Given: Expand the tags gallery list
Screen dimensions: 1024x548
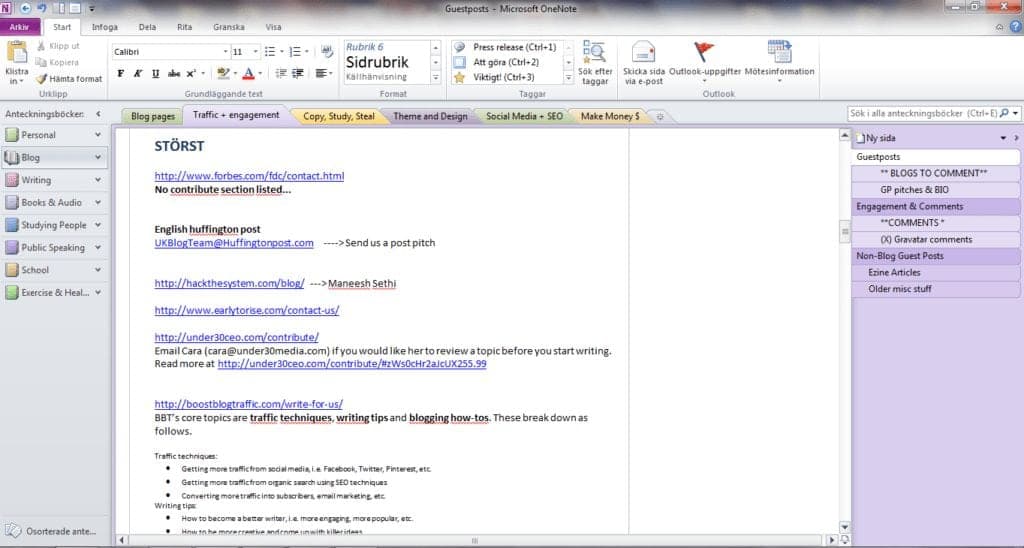Looking at the screenshot, I should (568, 77).
